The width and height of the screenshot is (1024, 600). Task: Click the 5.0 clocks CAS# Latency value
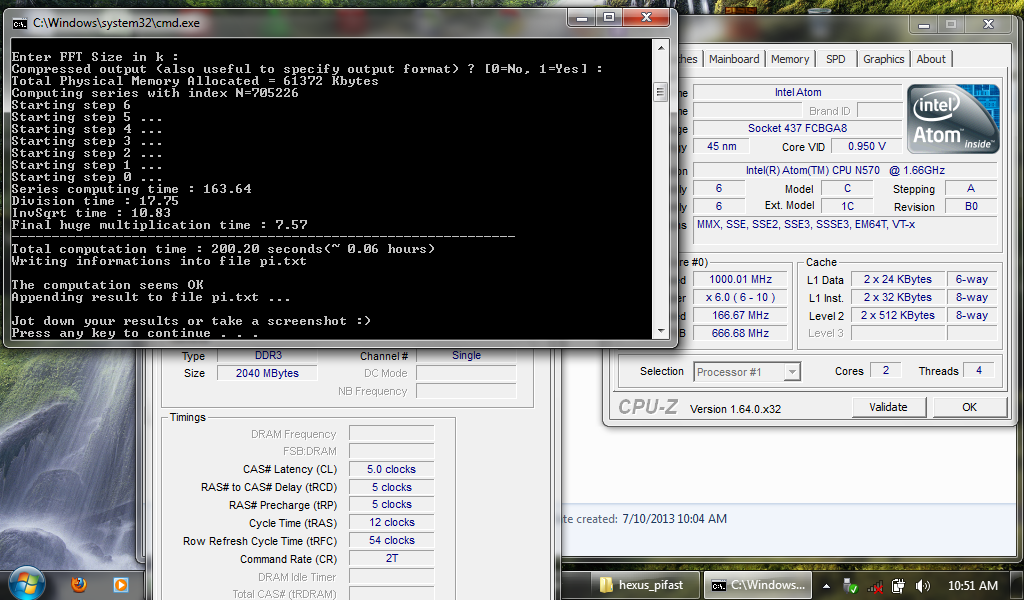(391, 469)
